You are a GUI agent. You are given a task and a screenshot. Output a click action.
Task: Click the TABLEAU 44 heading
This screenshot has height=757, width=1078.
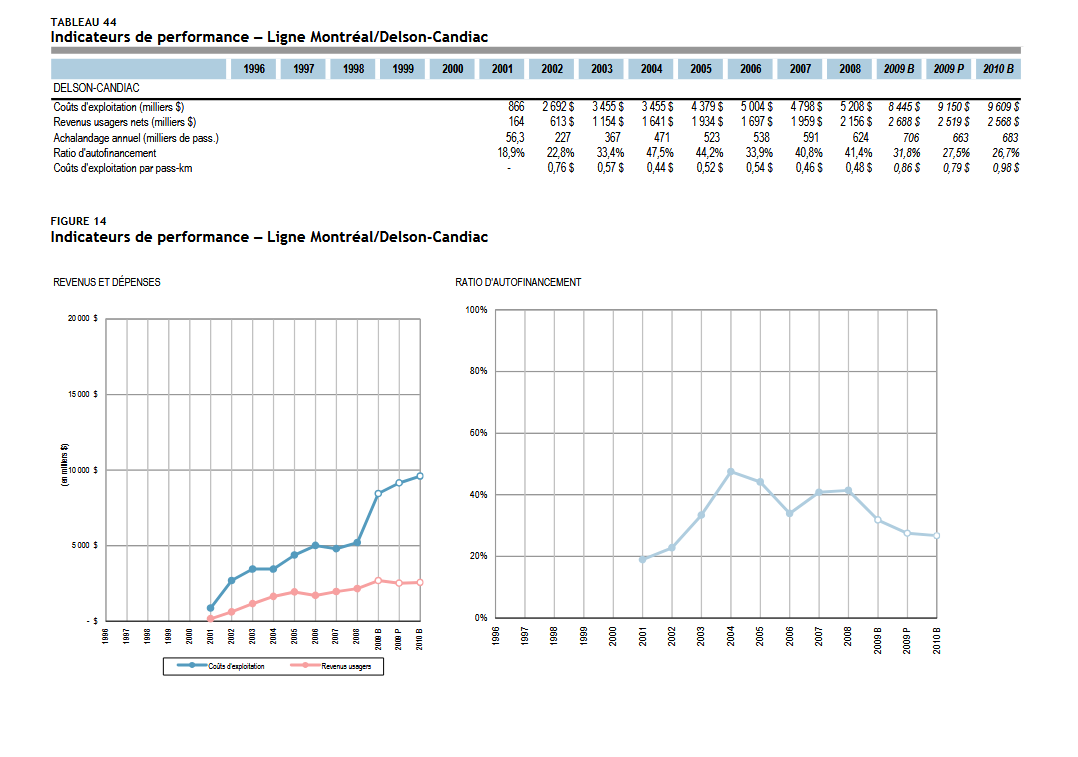click(84, 22)
